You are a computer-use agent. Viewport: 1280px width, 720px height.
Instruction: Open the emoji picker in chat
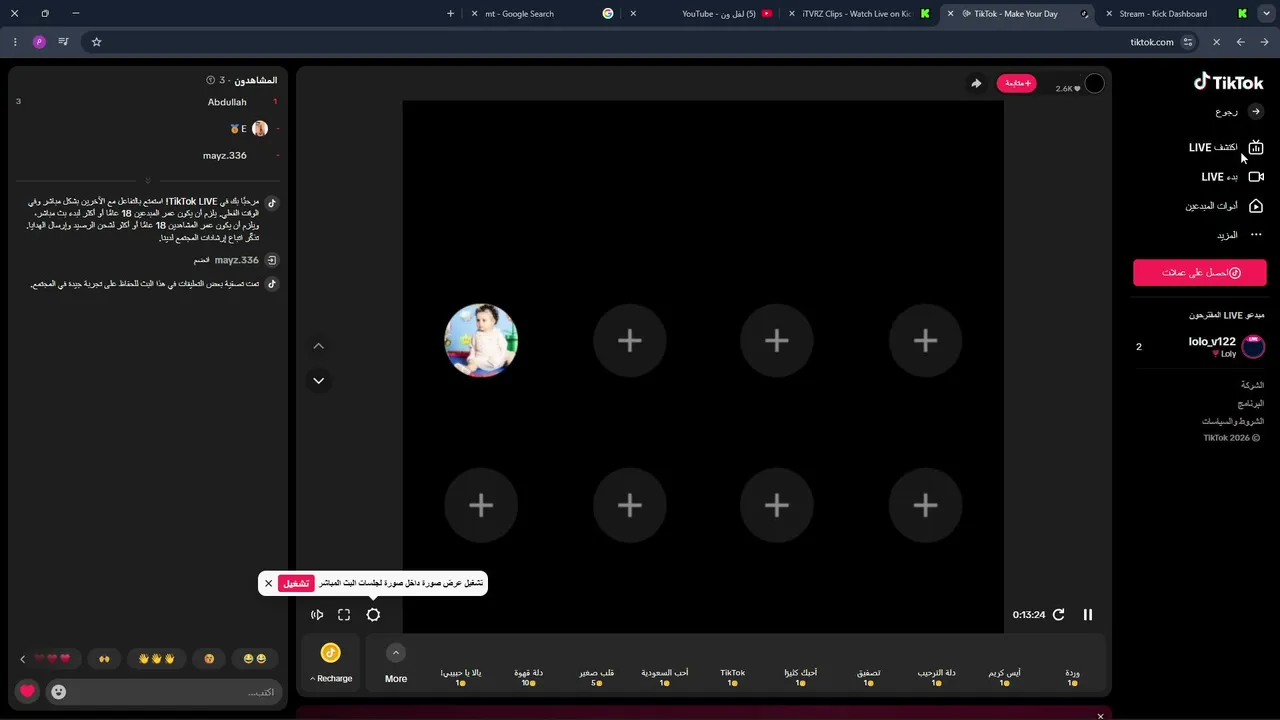[59, 692]
